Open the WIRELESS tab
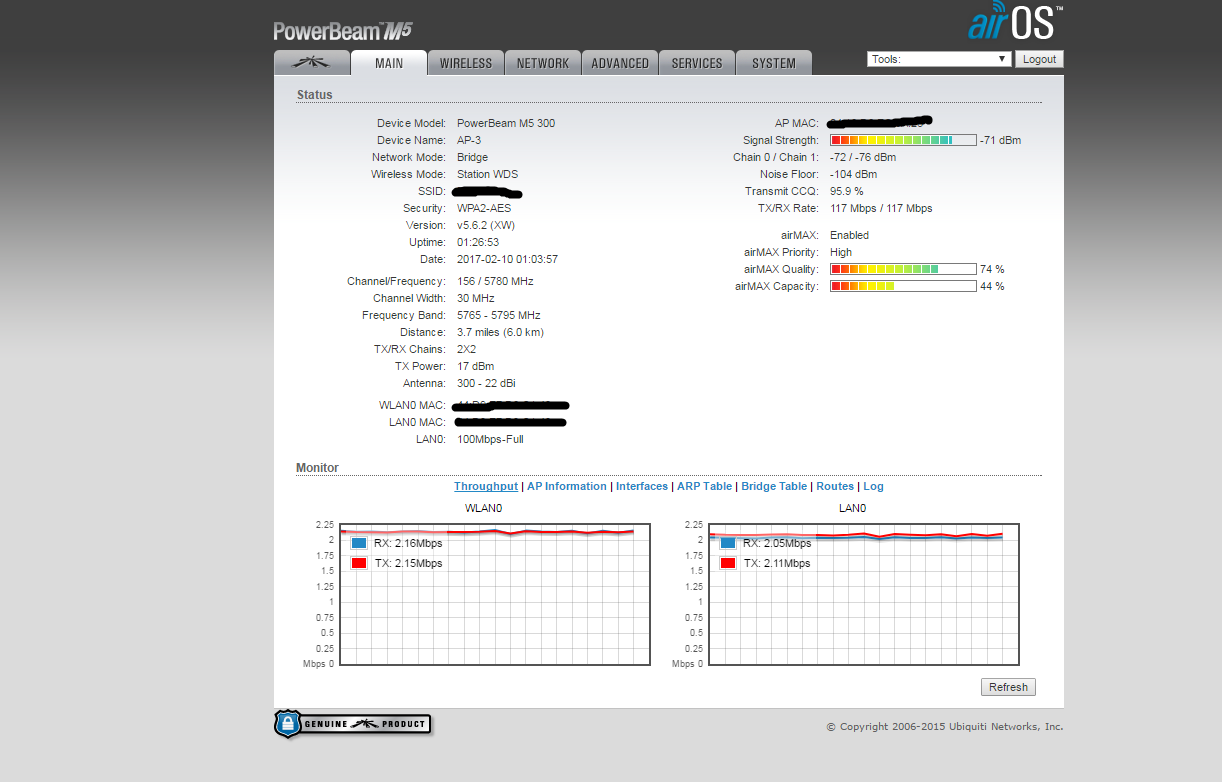Viewport: 1222px width, 782px height. coord(466,63)
